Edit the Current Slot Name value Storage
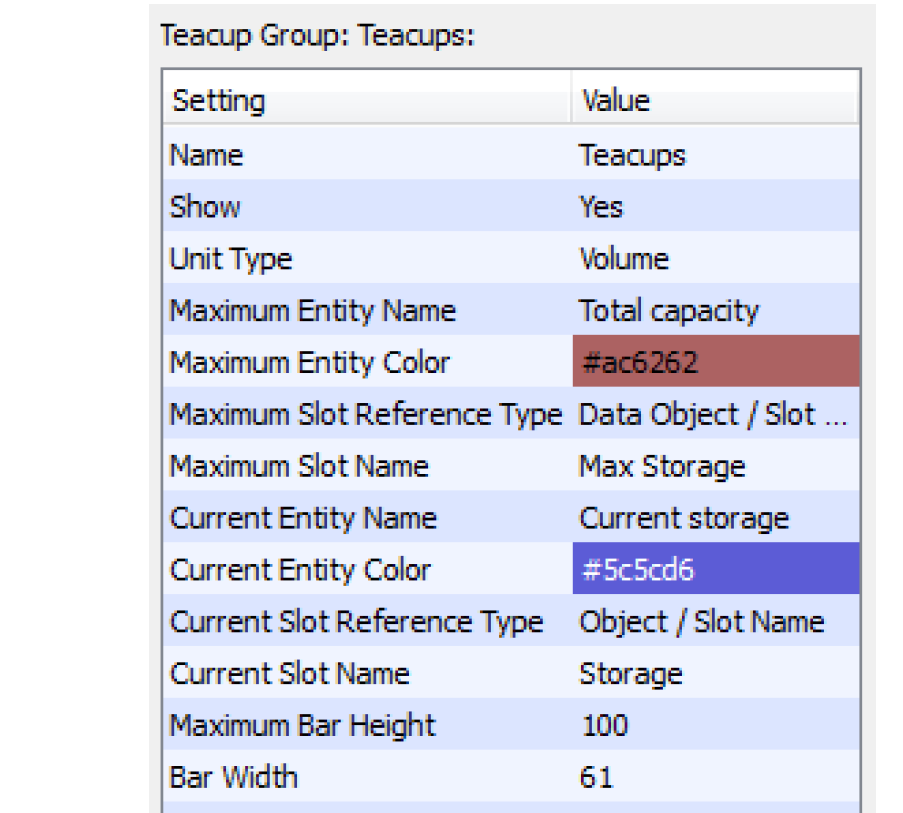This screenshot has width=903, height=813. click(x=715, y=673)
